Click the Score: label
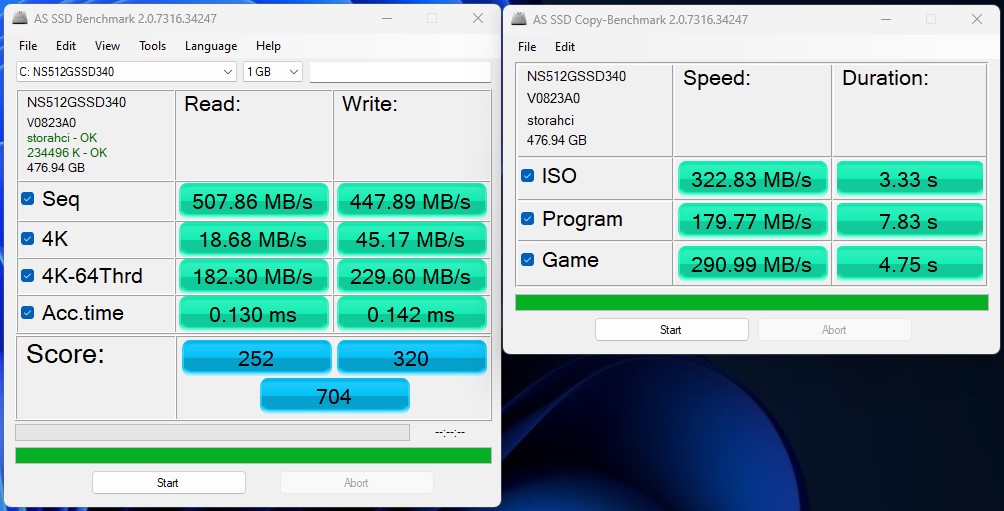 (65, 353)
